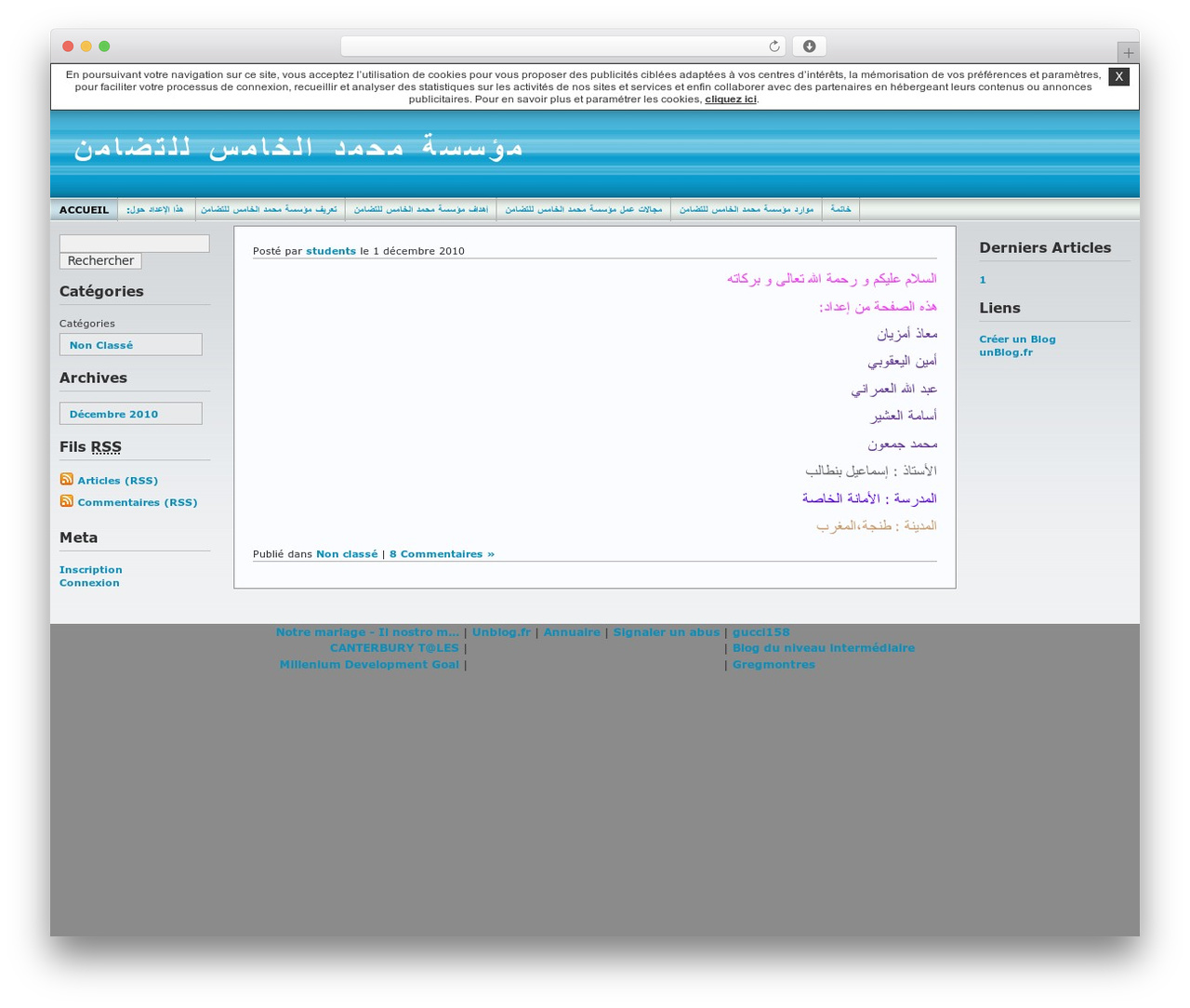Click the yellow minimize window button
Viewport: 1190px width, 1008px height.
[86, 46]
